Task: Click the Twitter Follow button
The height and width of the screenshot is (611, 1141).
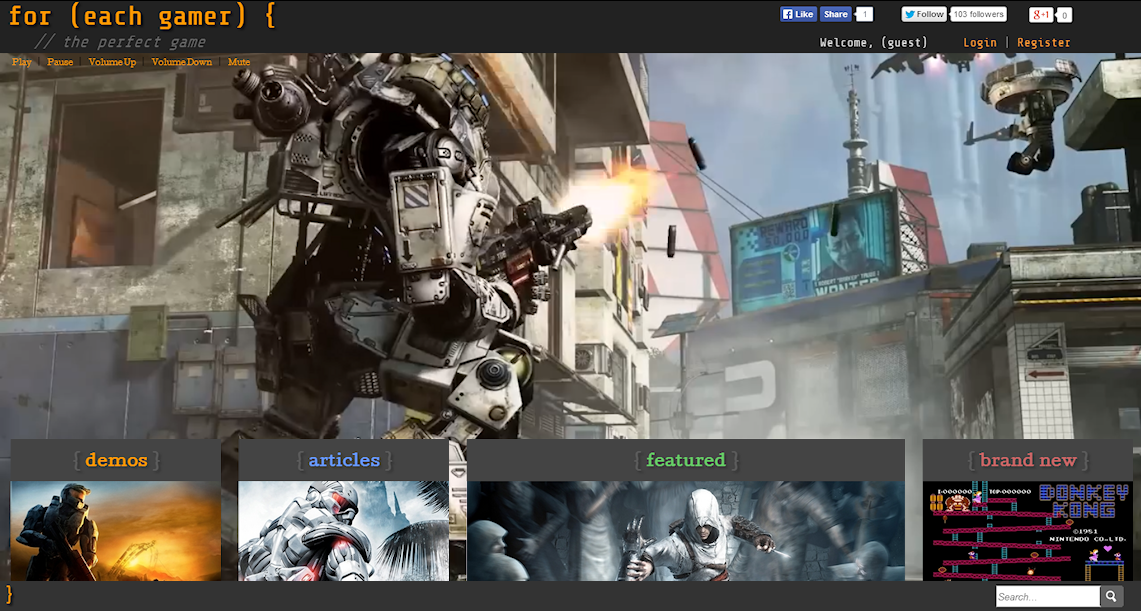Action: point(924,14)
